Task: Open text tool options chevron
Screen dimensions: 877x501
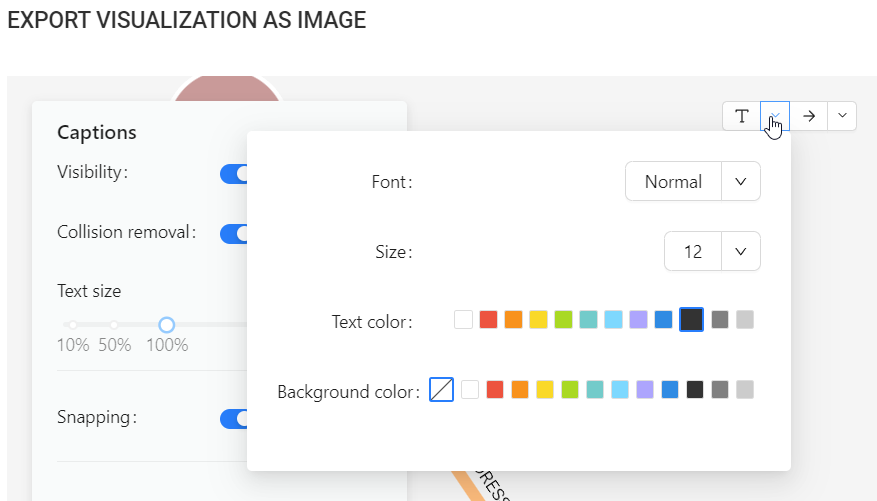Action: (x=775, y=116)
